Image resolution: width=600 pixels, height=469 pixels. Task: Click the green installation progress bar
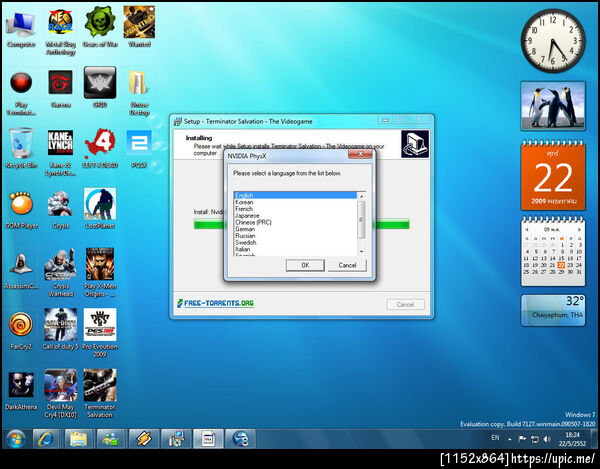pos(302,224)
